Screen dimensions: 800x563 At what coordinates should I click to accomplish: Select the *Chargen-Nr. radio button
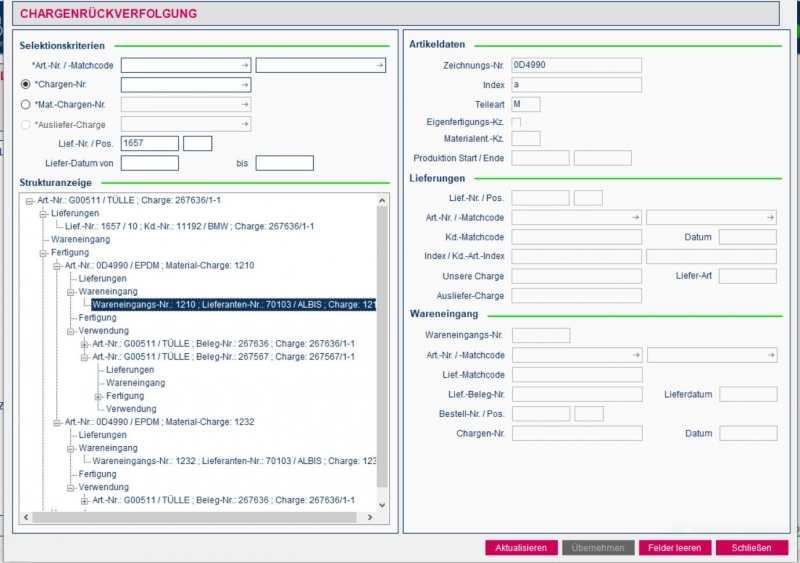coord(26,85)
